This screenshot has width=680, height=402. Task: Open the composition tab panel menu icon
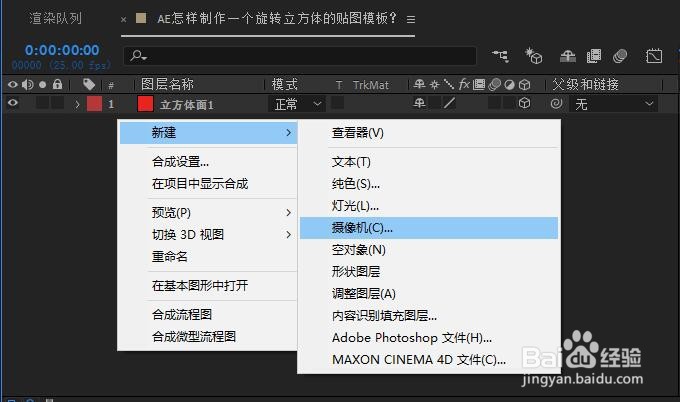411,19
